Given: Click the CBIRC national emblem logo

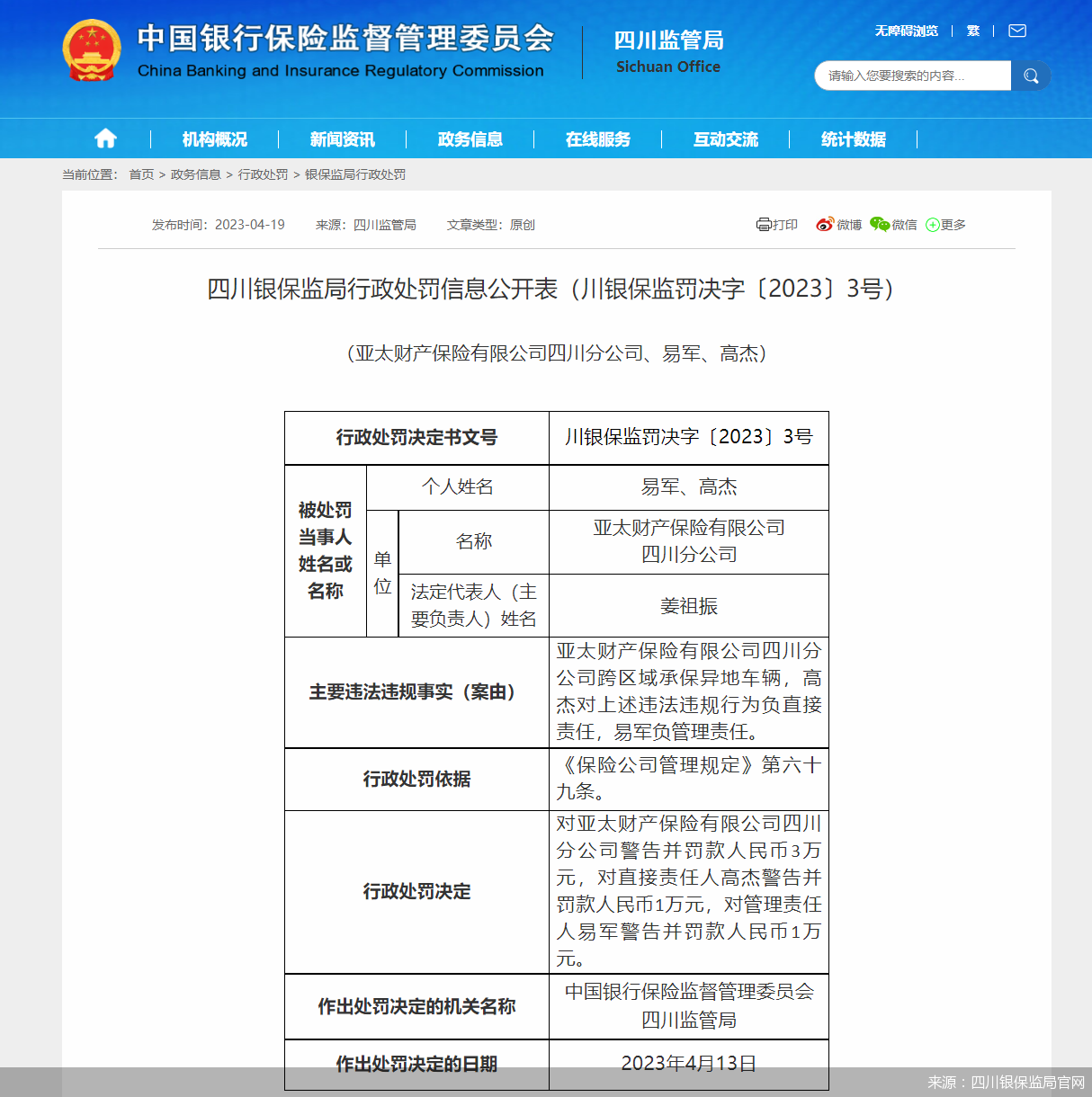Looking at the screenshot, I should pyautogui.click(x=90, y=49).
